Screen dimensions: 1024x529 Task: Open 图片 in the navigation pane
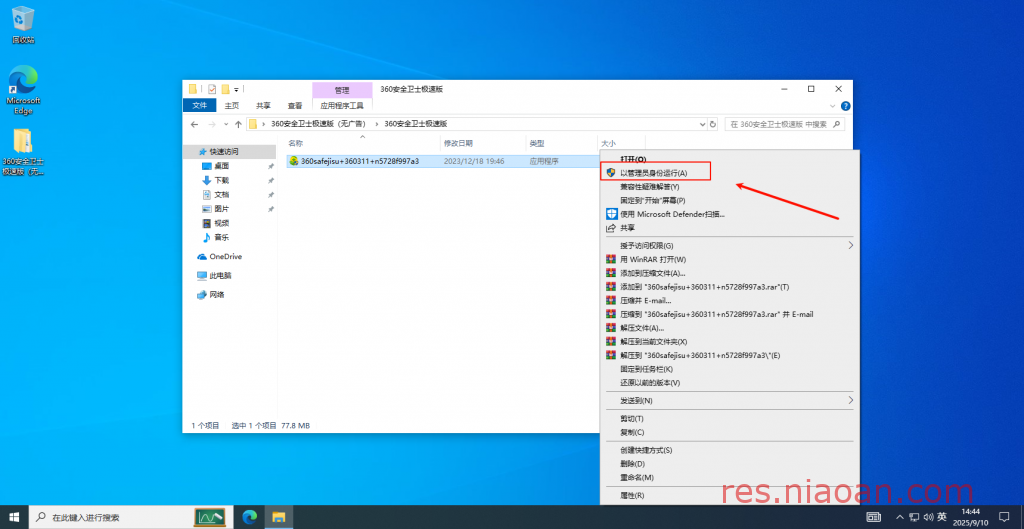221,209
